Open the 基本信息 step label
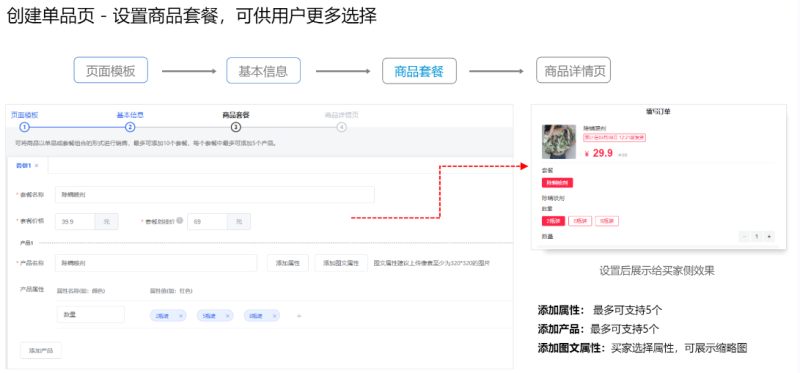Screen dimensions: 800x373 point(130,115)
